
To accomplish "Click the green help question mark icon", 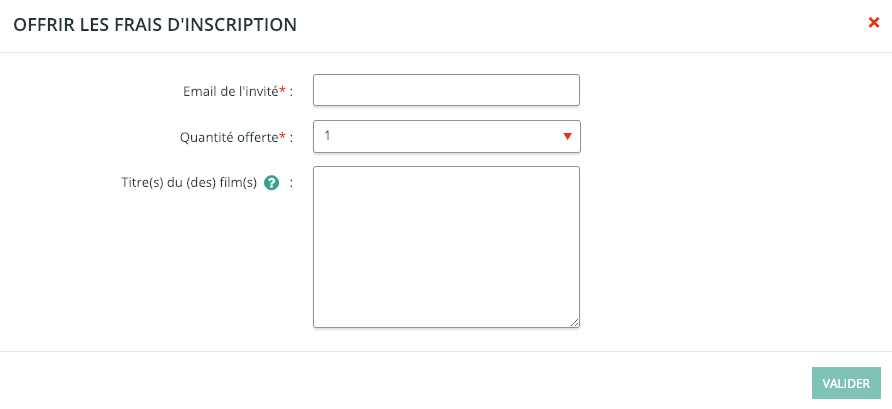I will point(270,183).
